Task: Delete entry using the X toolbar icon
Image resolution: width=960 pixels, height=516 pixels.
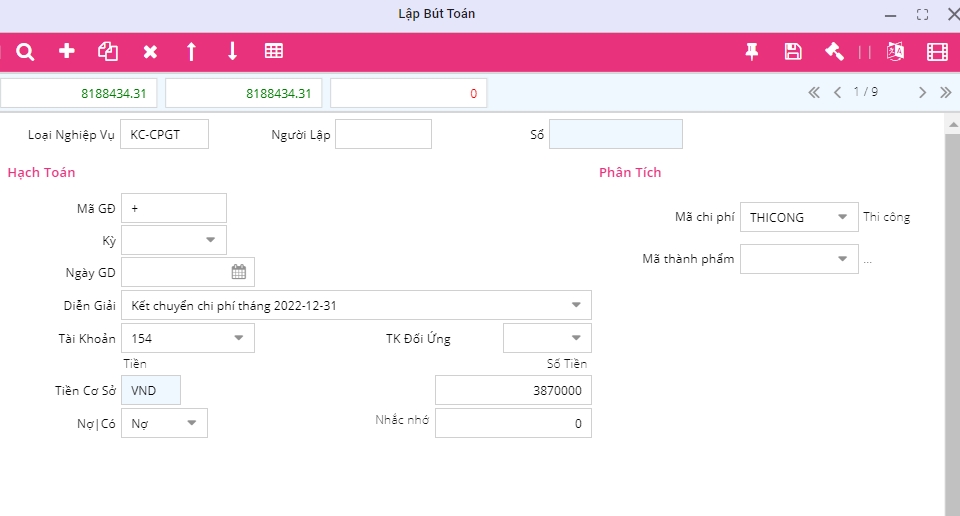Action: pyautogui.click(x=150, y=51)
